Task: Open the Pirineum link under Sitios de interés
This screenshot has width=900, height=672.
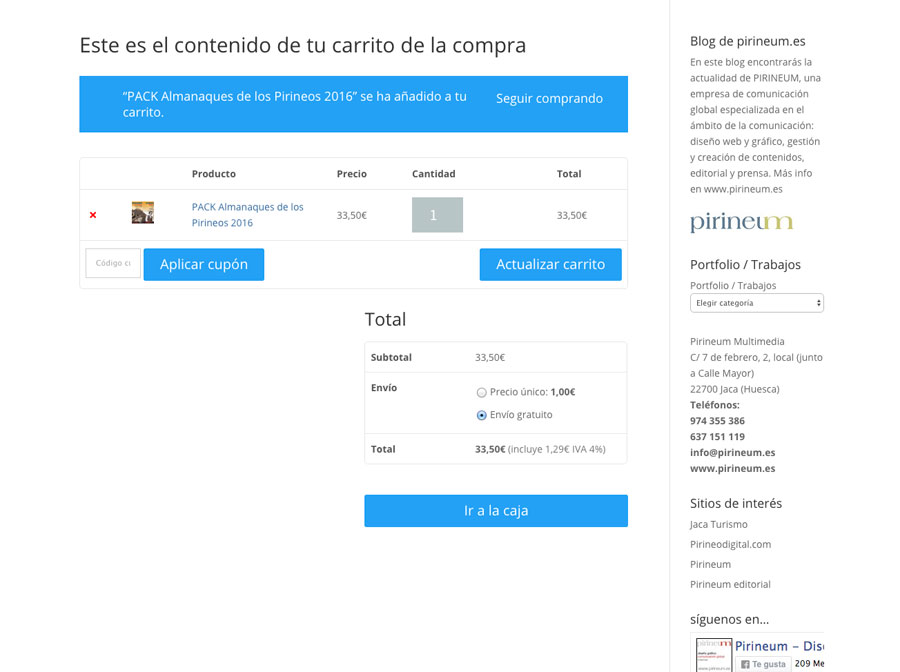Action: tap(711, 565)
